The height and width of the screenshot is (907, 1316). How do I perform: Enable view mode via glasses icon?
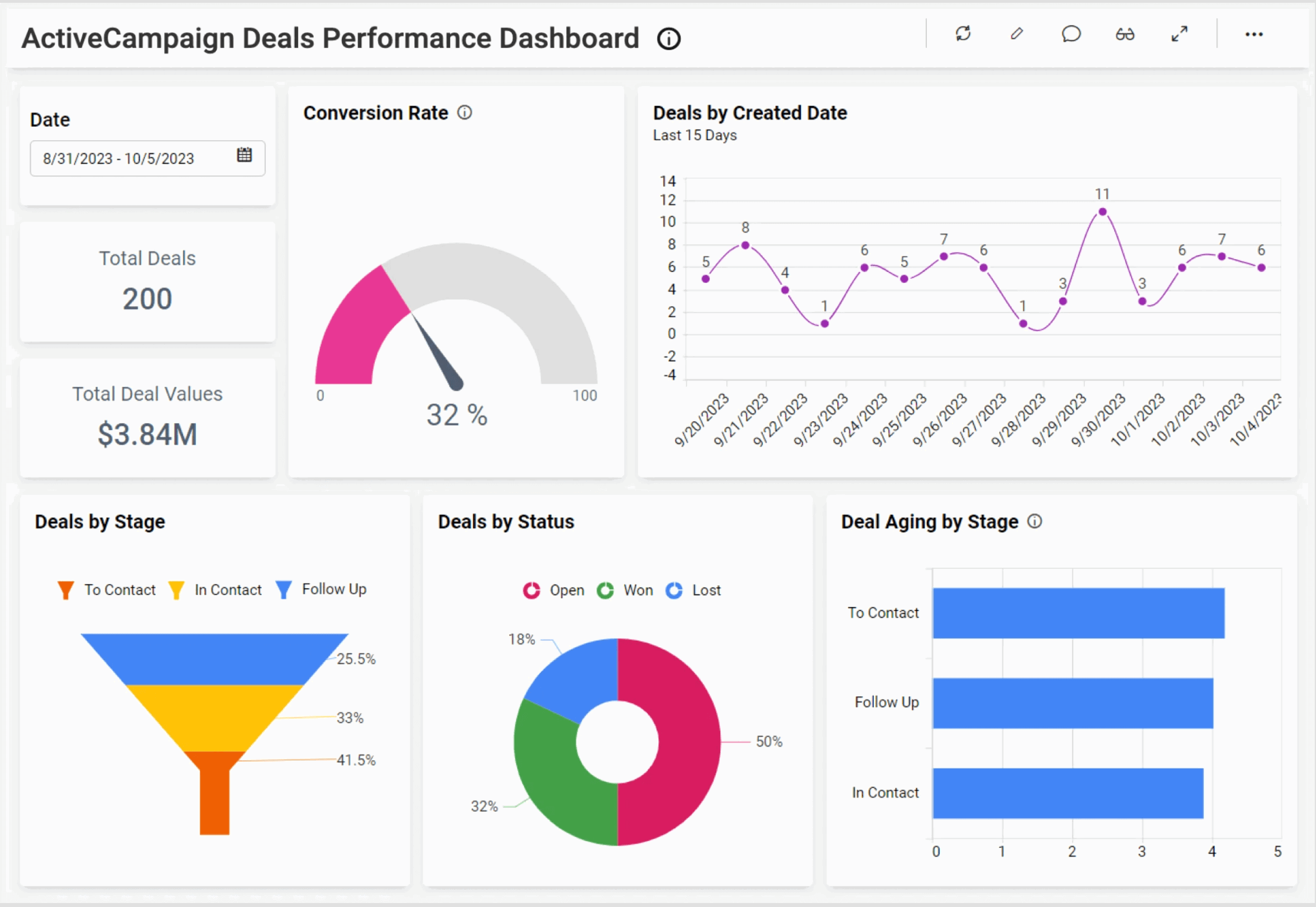(x=1124, y=35)
